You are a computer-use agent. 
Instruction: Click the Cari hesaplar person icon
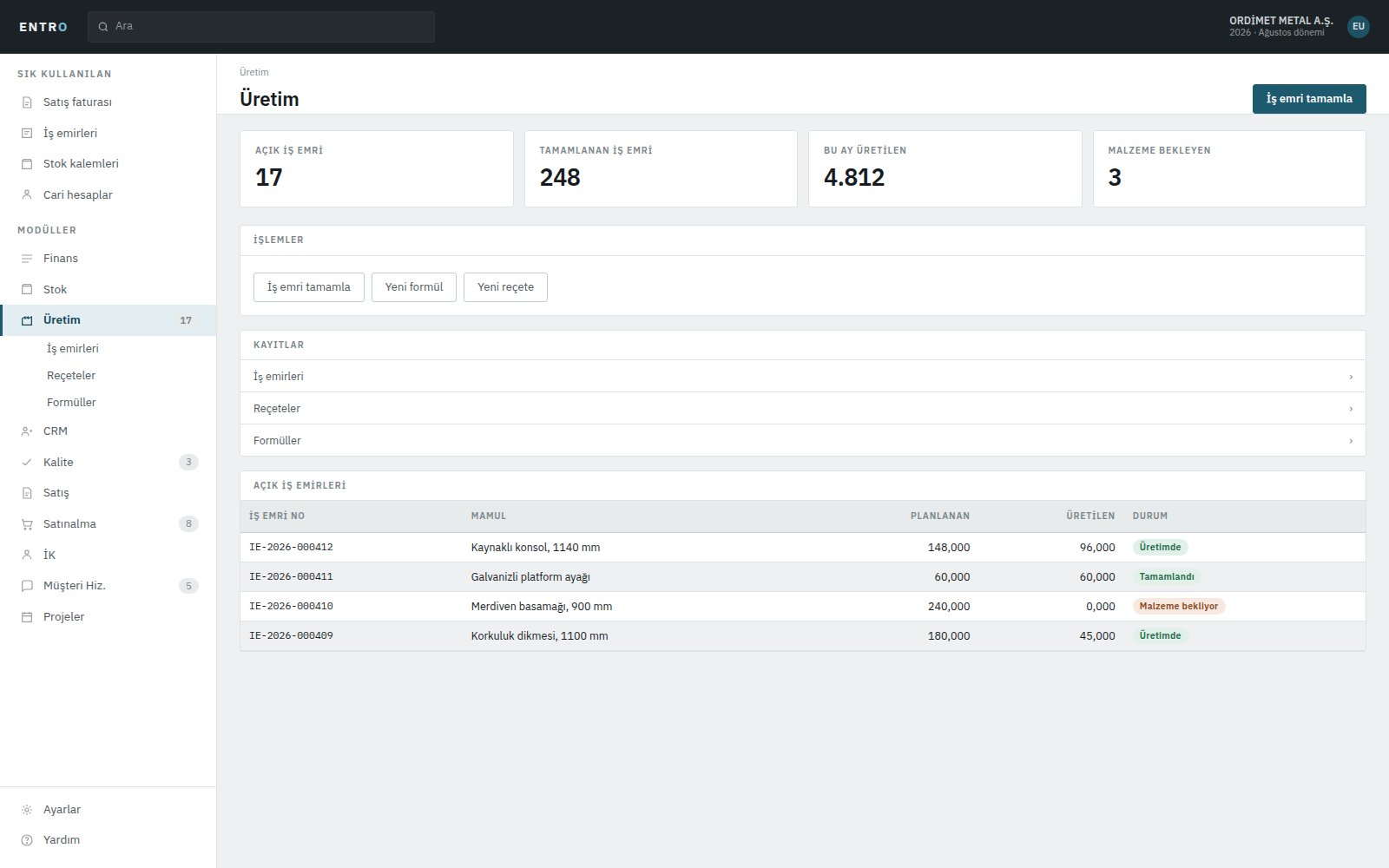27,194
